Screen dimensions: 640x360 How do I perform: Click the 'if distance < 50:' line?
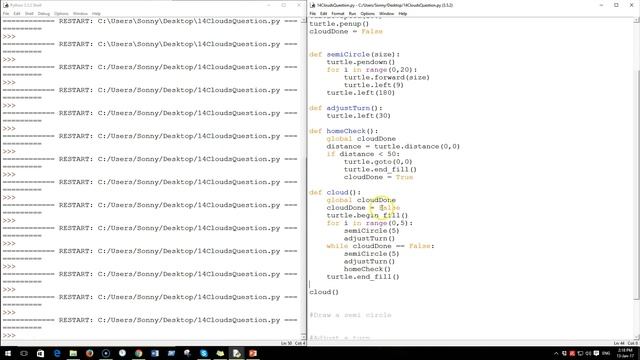[x=363, y=154]
